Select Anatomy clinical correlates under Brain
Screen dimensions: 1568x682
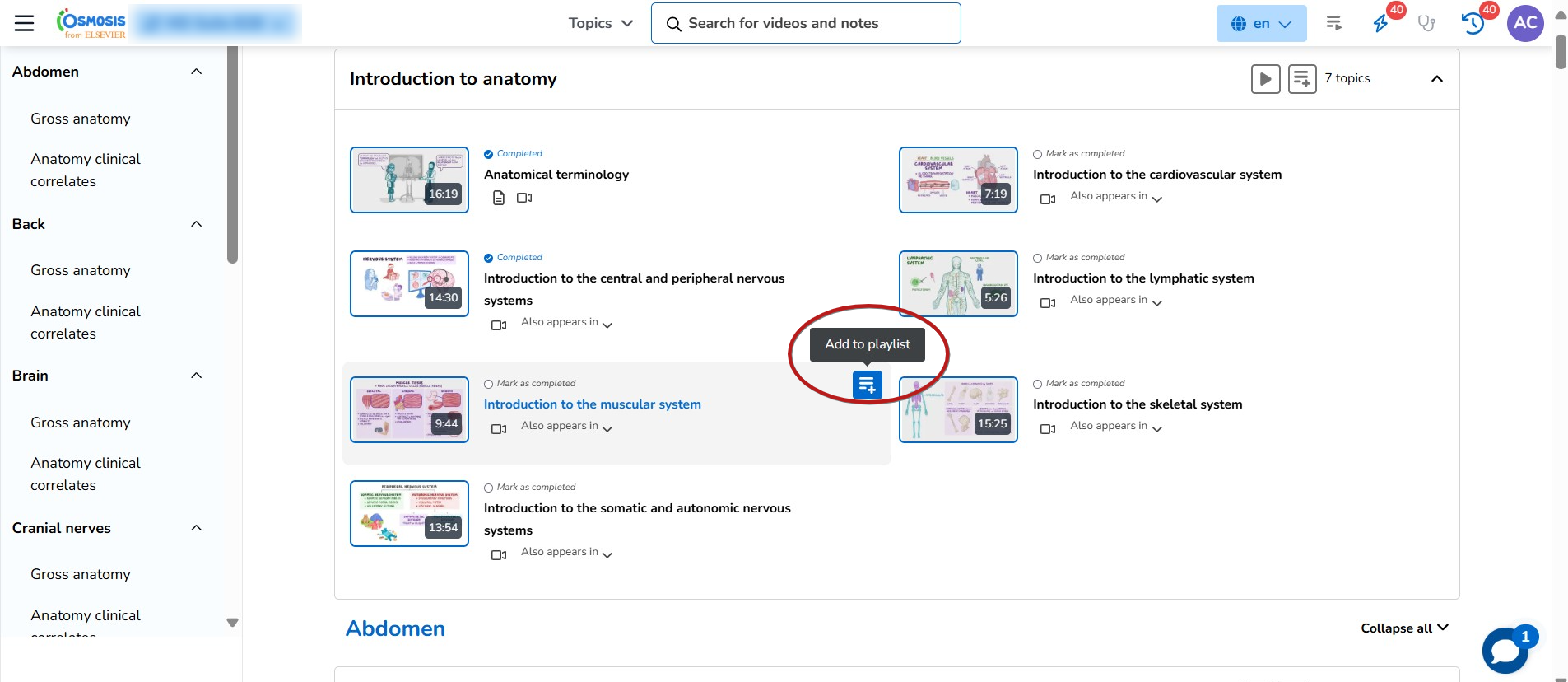[86, 474]
